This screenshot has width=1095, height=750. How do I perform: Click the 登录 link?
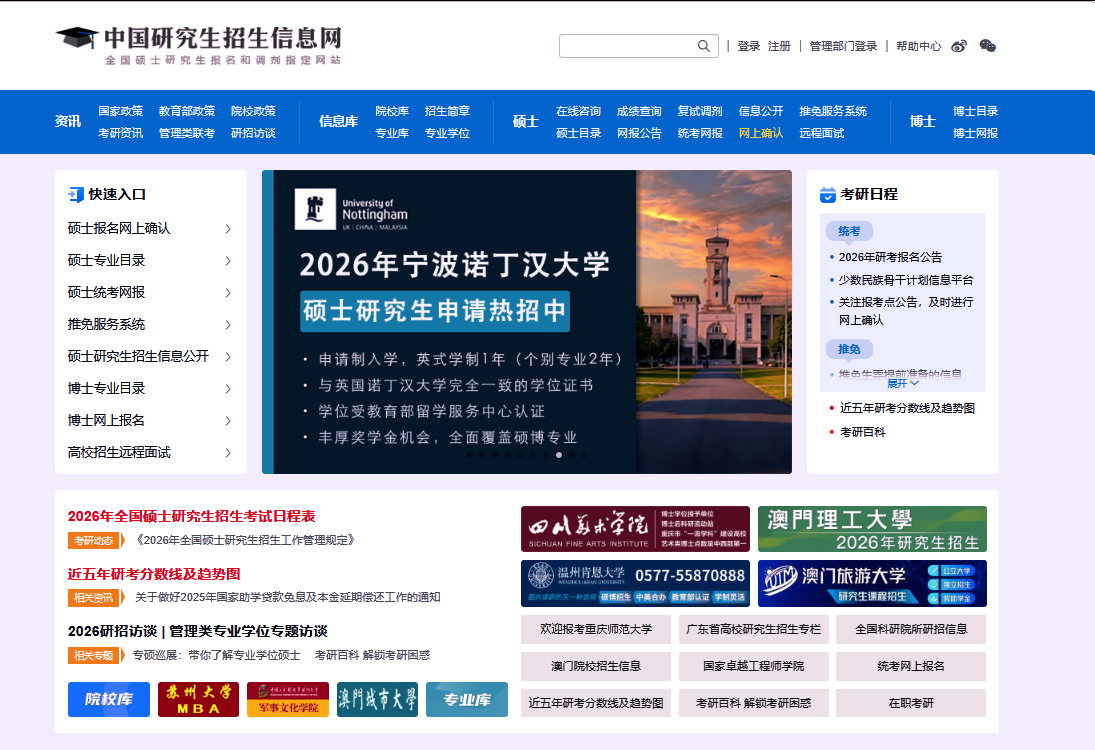pos(749,46)
